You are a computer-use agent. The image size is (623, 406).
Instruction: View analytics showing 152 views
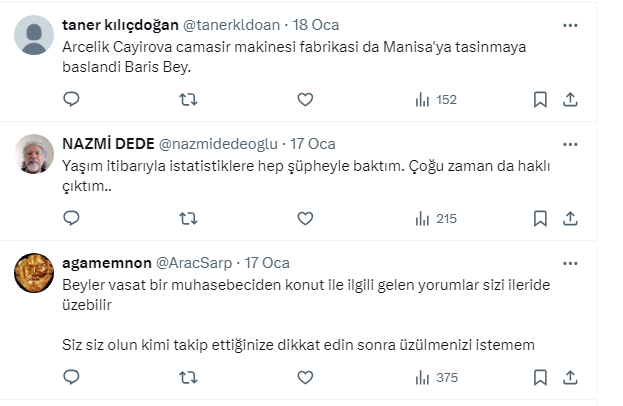435,99
